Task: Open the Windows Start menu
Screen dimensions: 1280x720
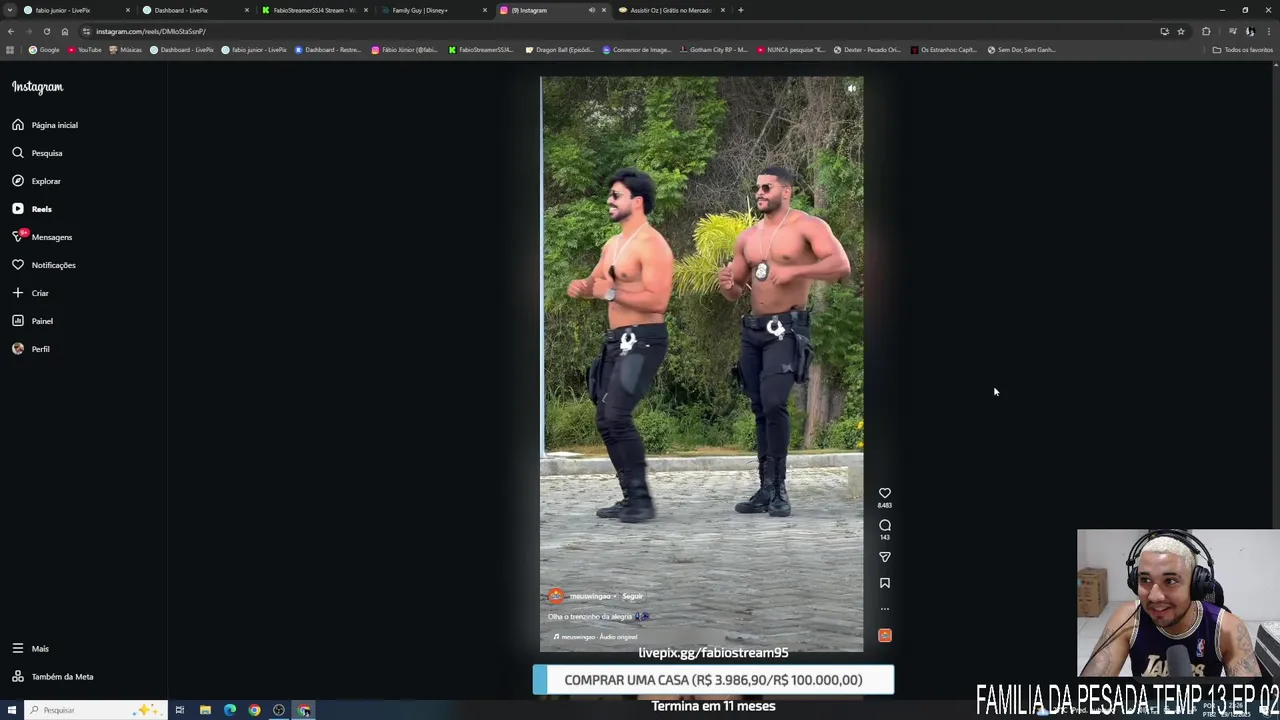Action: click(11, 710)
